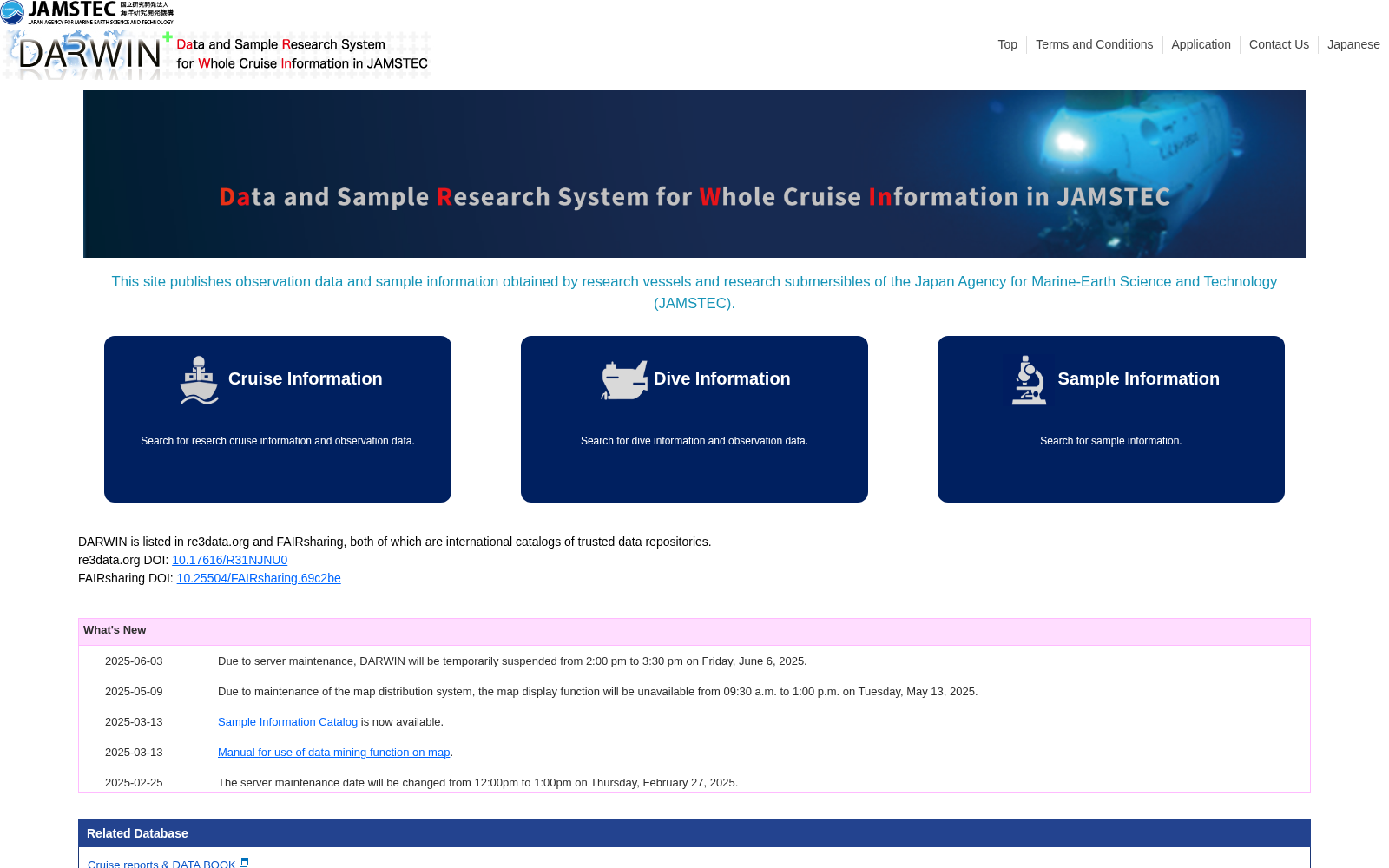The height and width of the screenshot is (868, 1389).
Task: Click the DARWIN site logo
Action: (x=216, y=55)
